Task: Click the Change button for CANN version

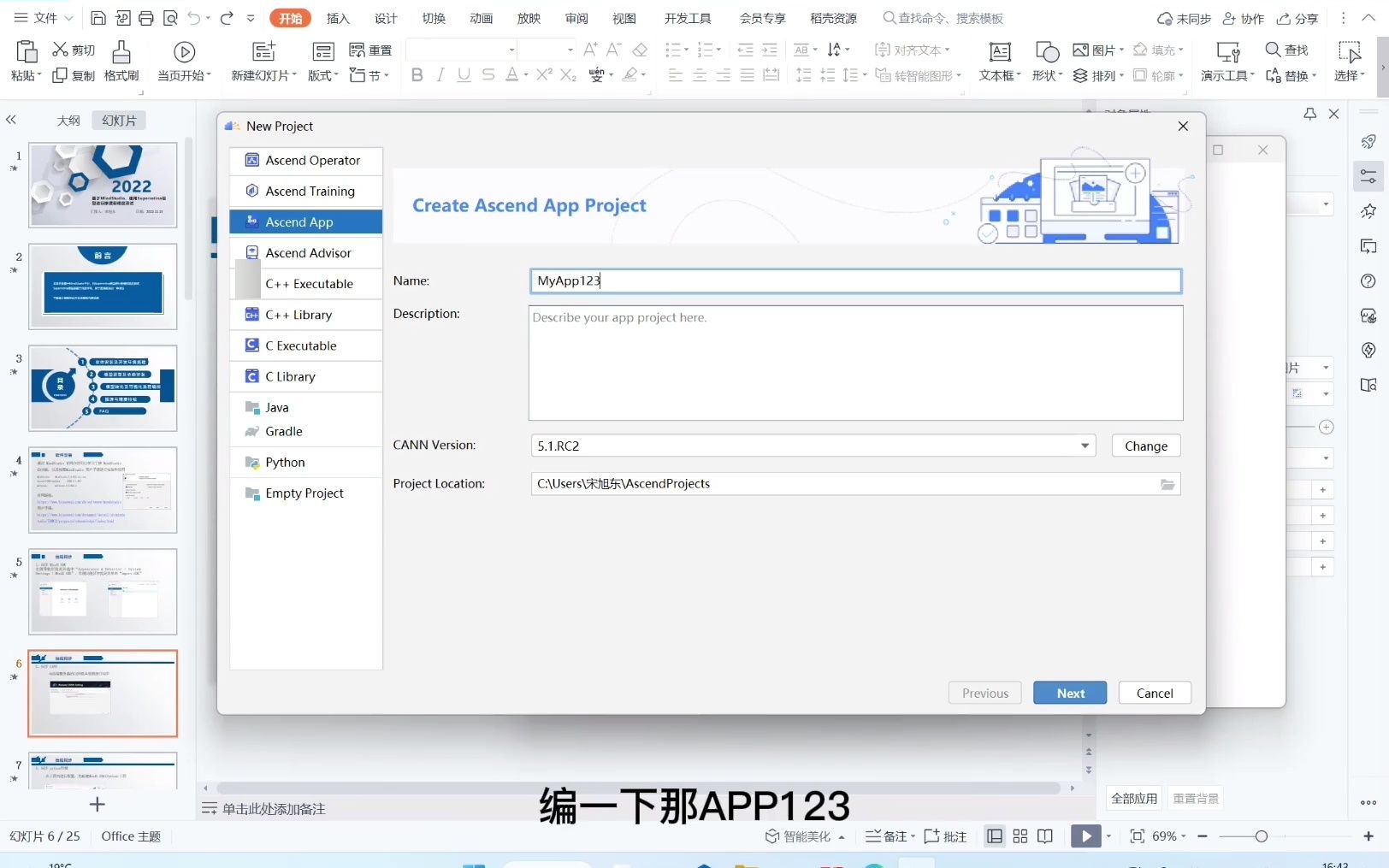Action: (x=1146, y=446)
